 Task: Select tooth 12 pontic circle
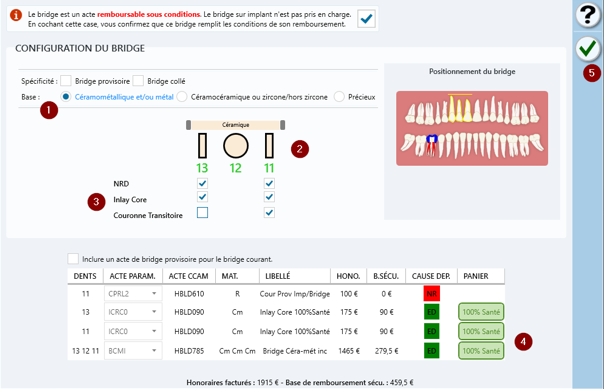(235, 146)
